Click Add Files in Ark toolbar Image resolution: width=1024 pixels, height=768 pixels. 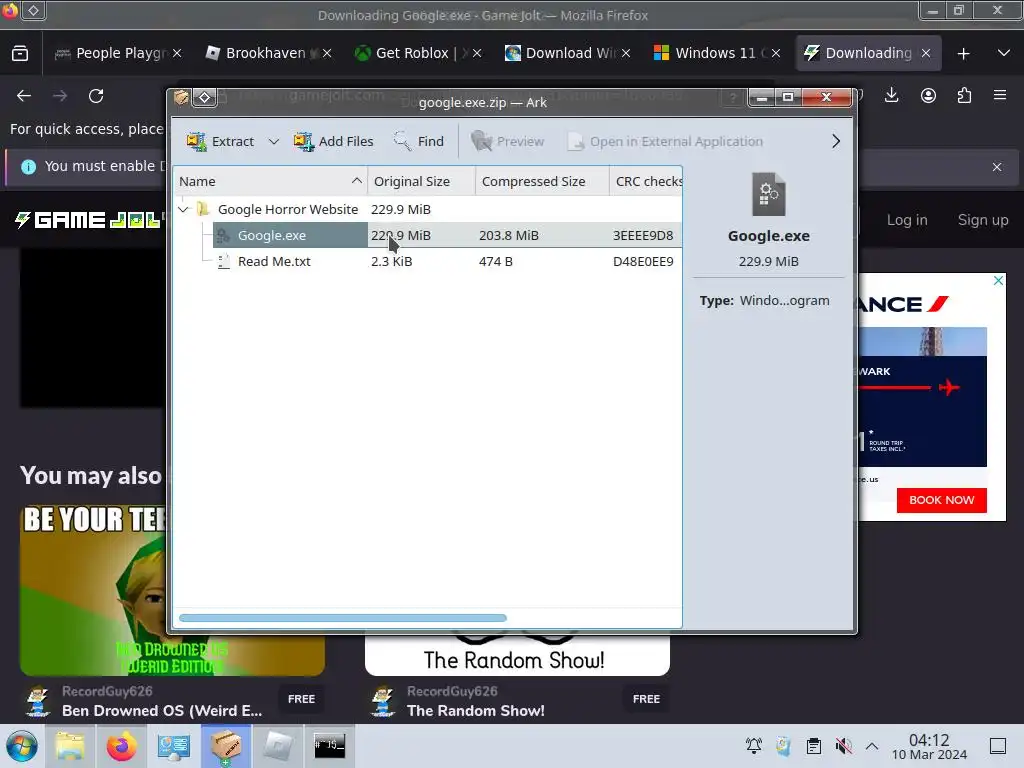coord(333,141)
